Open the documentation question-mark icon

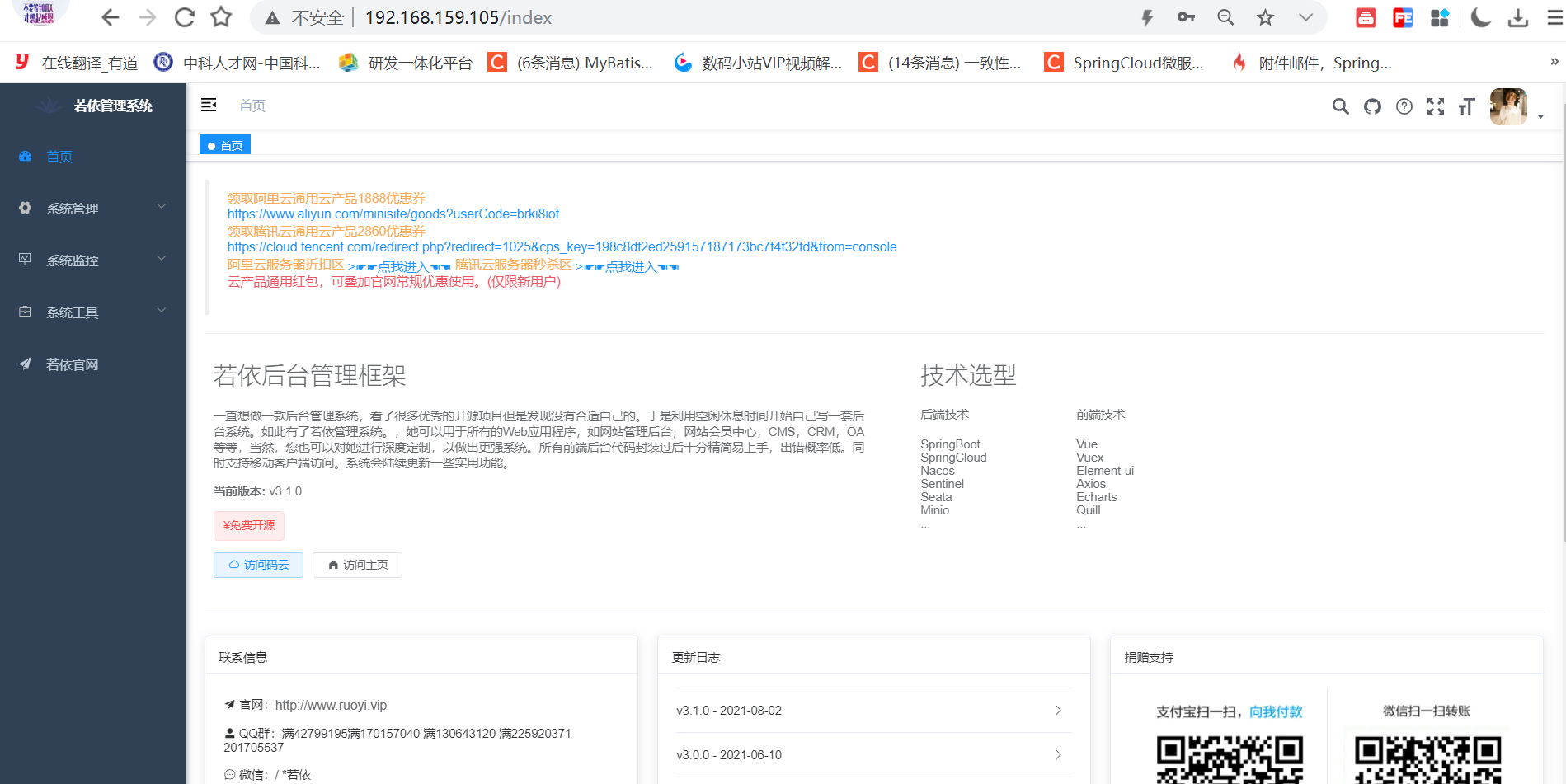(x=1404, y=106)
